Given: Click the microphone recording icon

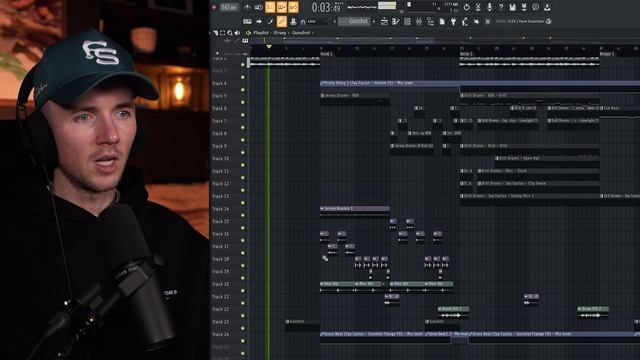Looking at the screenshot, I should click(x=489, y=7).
